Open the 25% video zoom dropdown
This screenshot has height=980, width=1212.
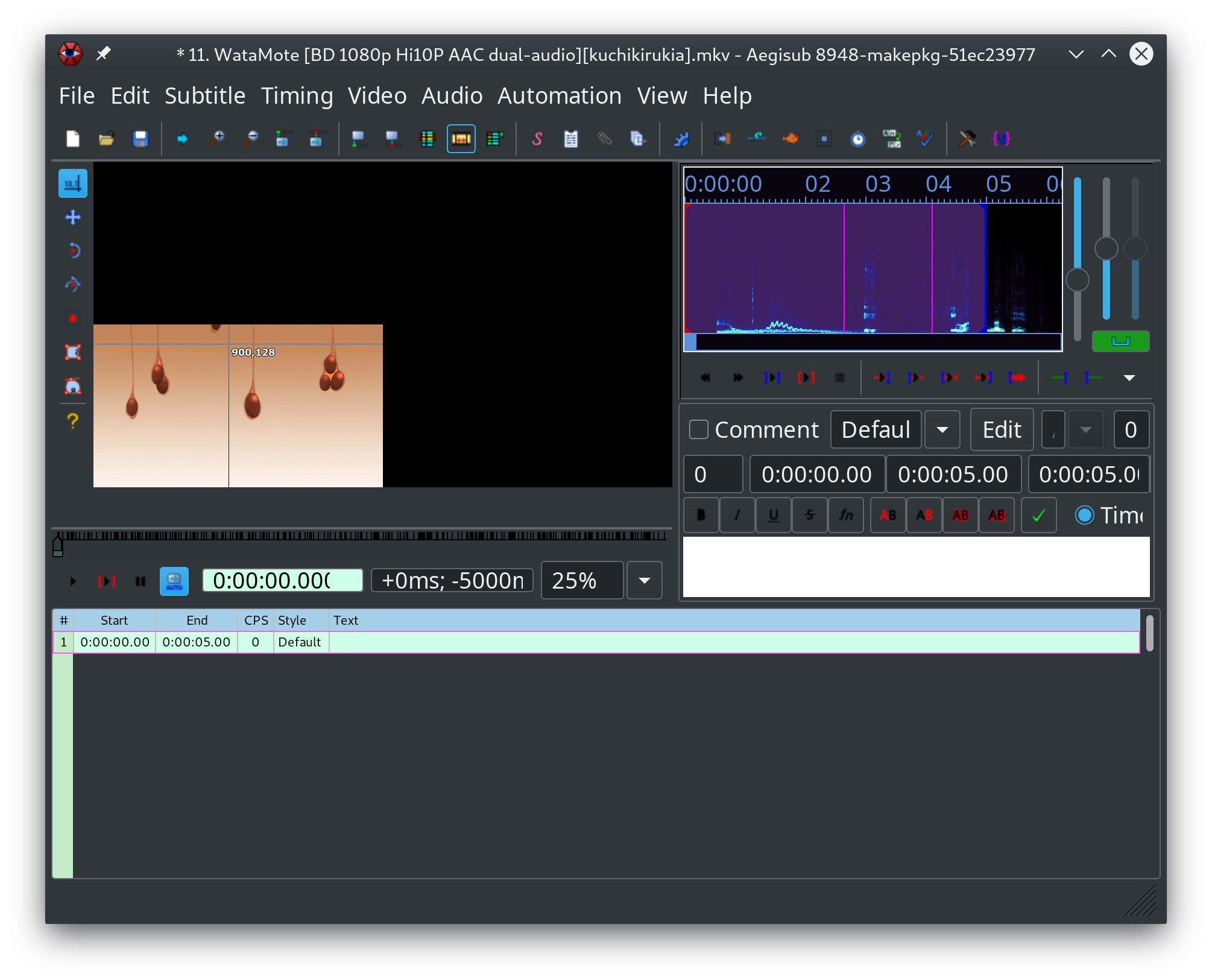tap(644, 580)
